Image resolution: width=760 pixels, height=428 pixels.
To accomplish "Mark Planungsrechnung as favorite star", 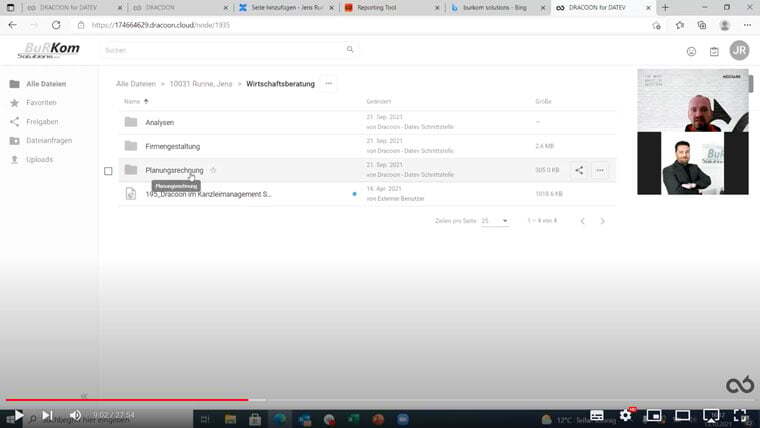I will coord(213,170).
